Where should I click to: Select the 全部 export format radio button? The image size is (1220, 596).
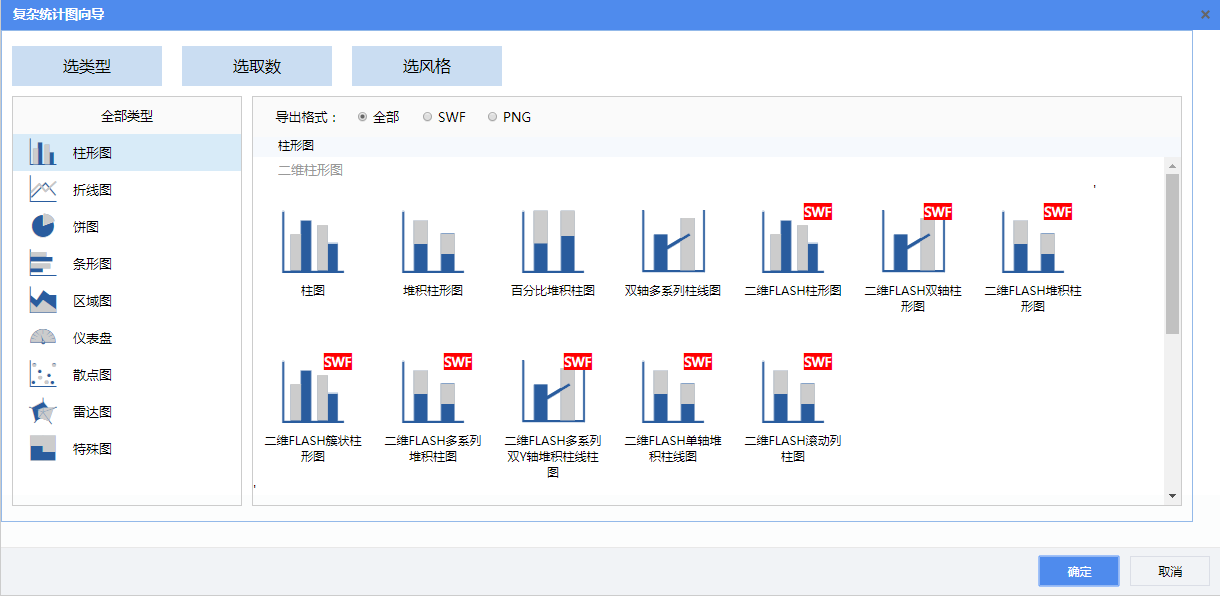(363, 117)
